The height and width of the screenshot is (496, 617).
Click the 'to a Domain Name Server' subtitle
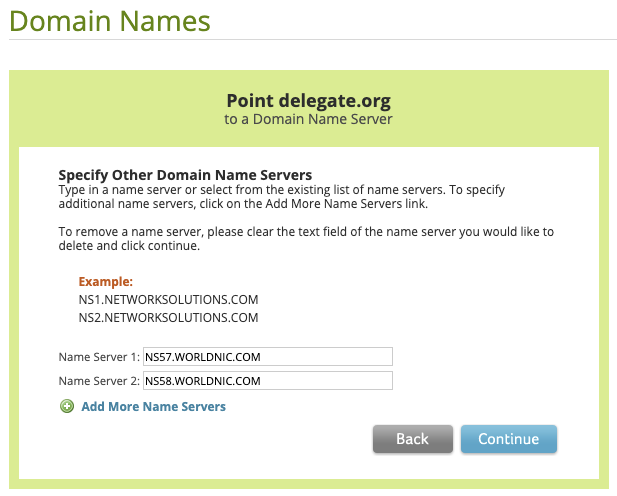pos(308,119)
